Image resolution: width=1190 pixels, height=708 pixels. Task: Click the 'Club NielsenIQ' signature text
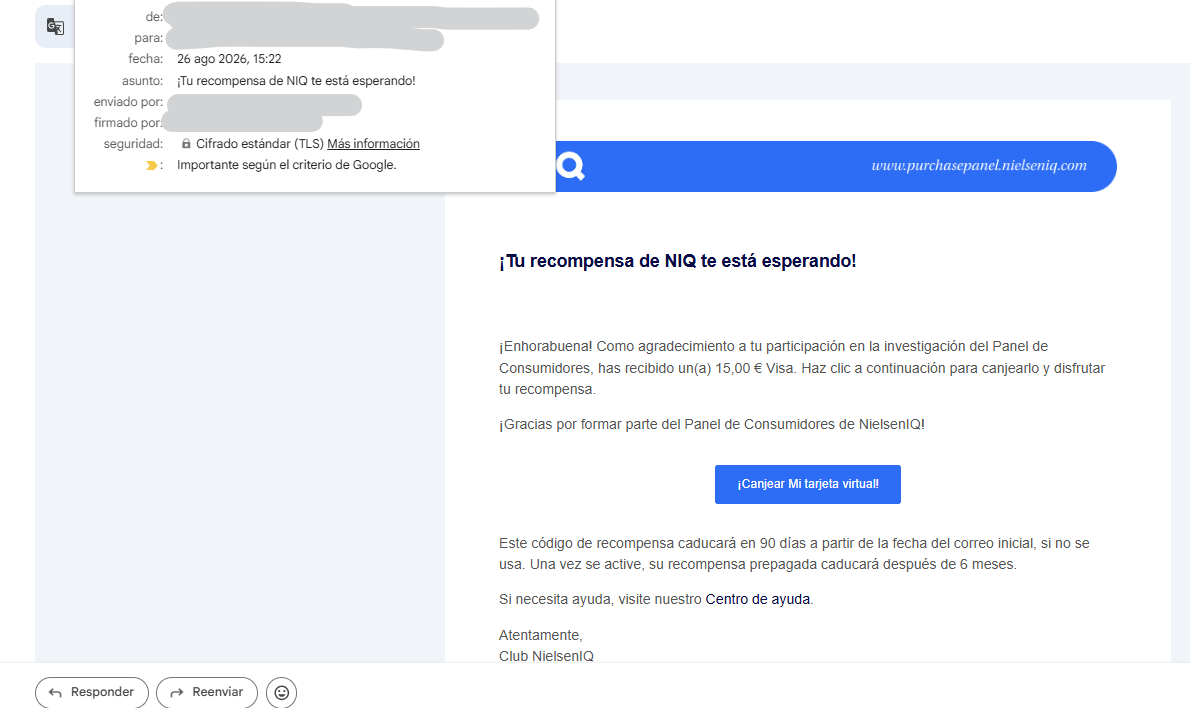(546, 656)
